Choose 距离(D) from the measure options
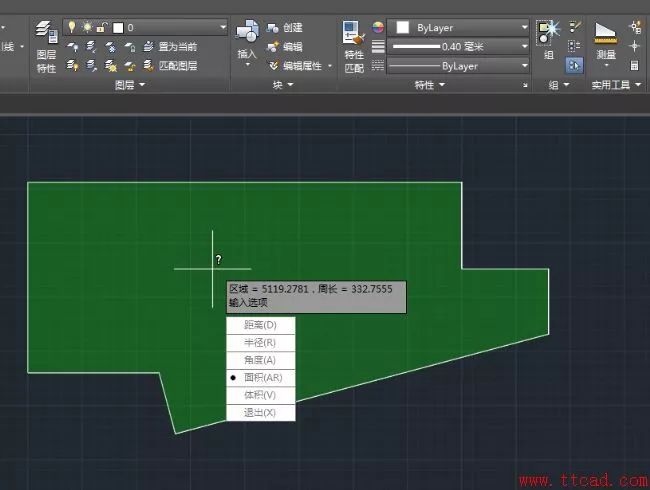This screenshot has width=650, height=490. tap(260, 325)
